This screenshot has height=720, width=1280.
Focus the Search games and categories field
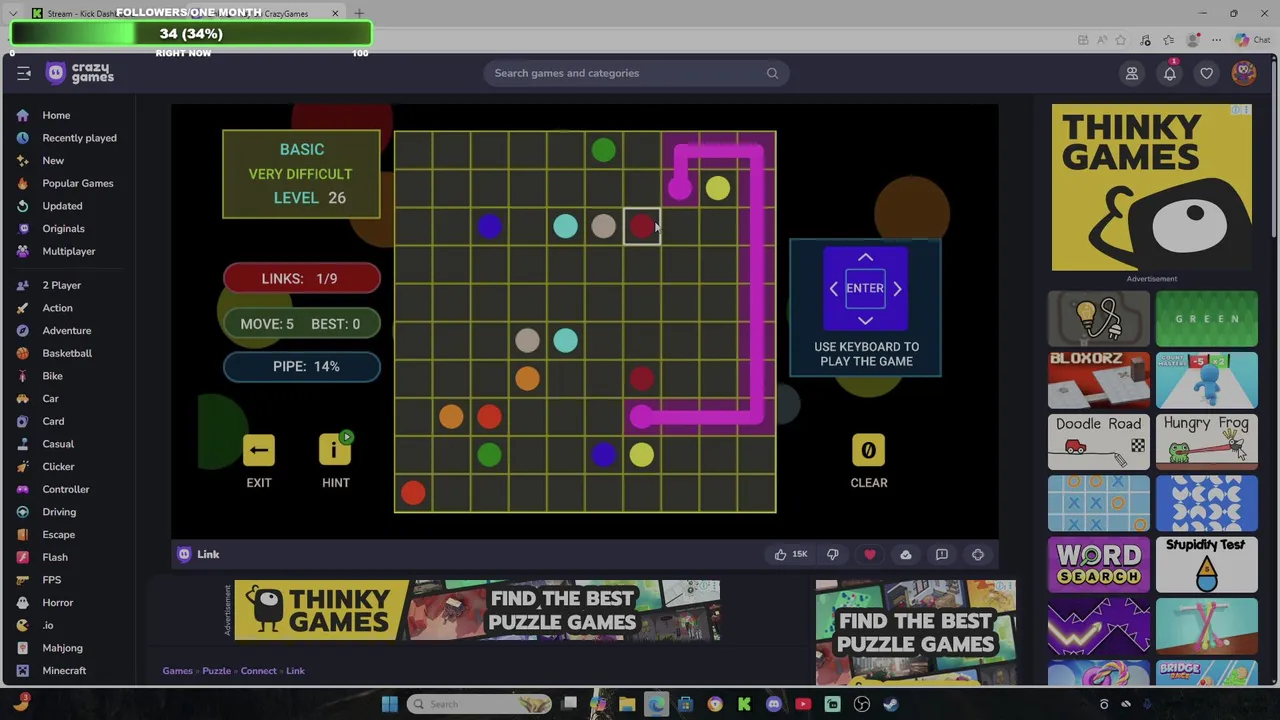point(636,73)
